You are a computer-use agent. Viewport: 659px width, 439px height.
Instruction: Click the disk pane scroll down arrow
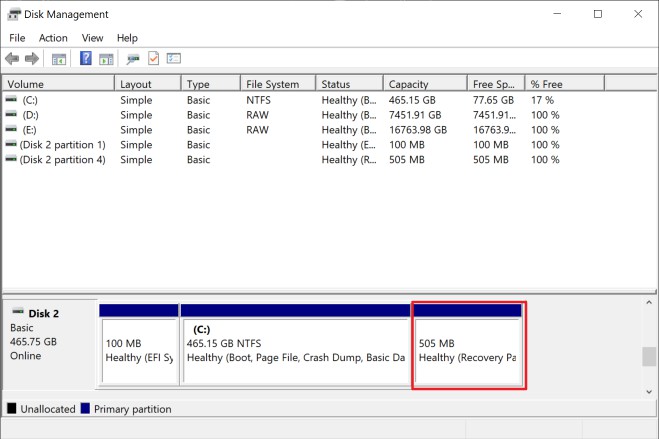pyautogui.click(x=649, y=392)
